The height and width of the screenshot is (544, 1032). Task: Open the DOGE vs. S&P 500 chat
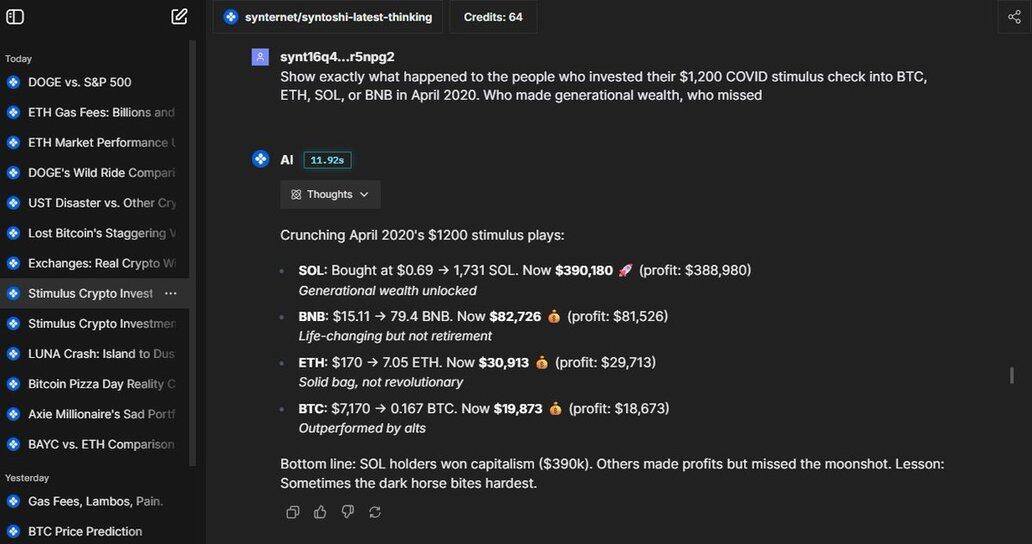(x=80, y=82)
